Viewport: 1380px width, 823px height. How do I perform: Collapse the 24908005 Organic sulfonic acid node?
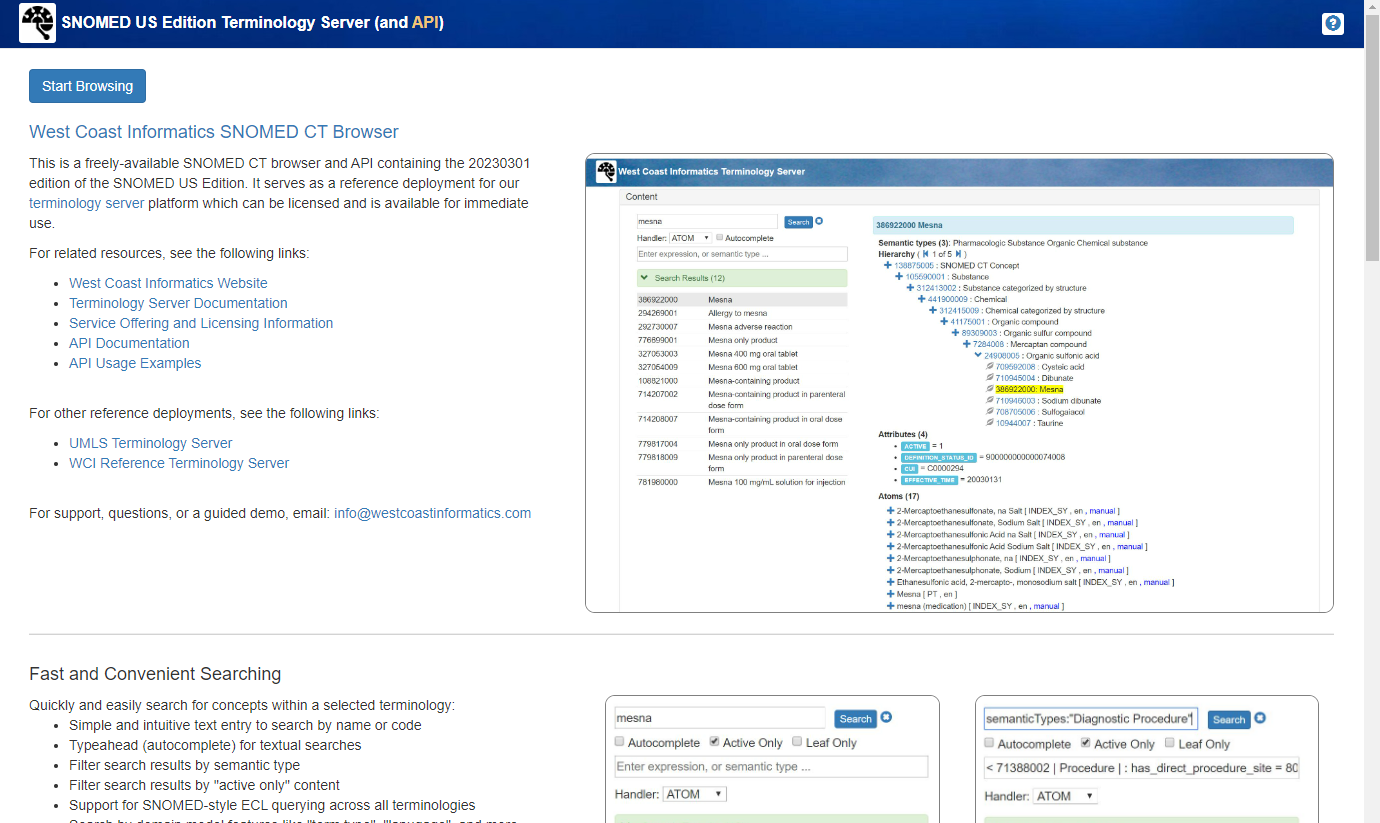(x=978, y=355)
